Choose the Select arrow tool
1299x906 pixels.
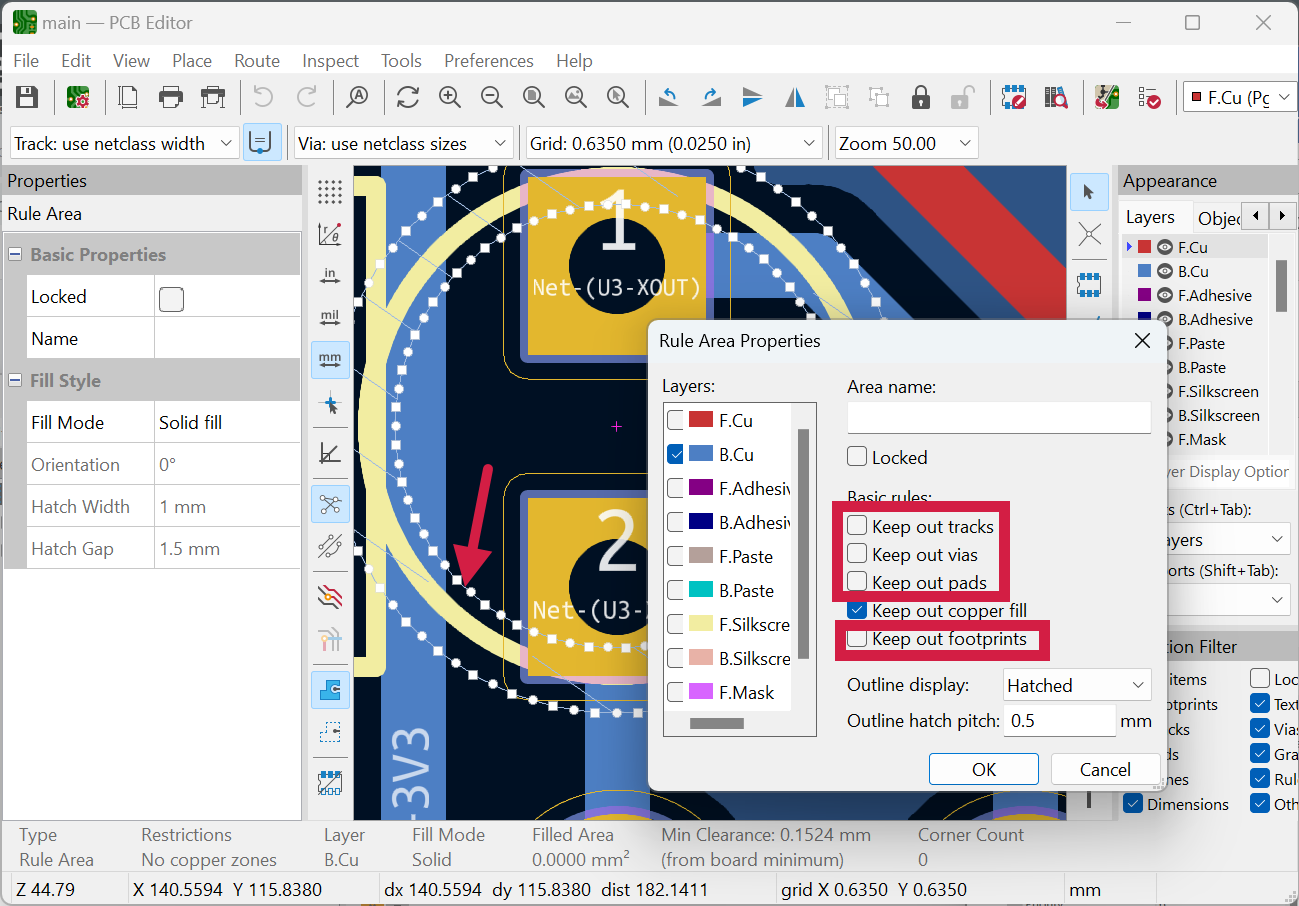1089,192
